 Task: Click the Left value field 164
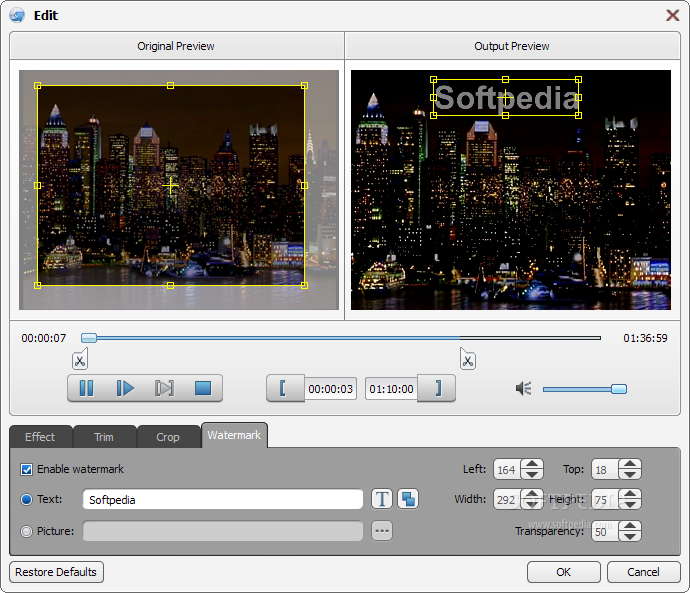coord(507,469)
